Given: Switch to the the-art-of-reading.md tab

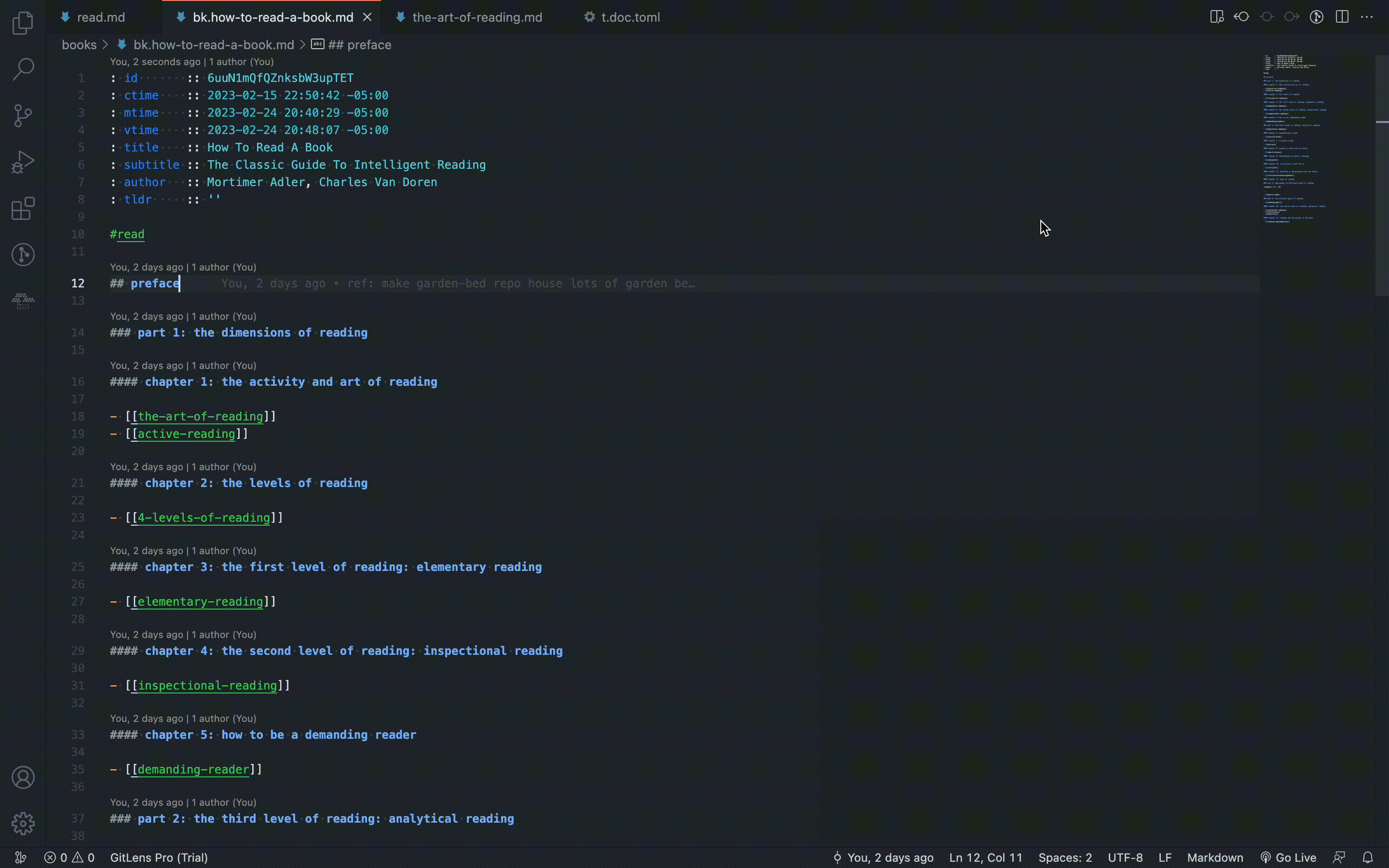Looking at the screenshot, I should [477, 17].
